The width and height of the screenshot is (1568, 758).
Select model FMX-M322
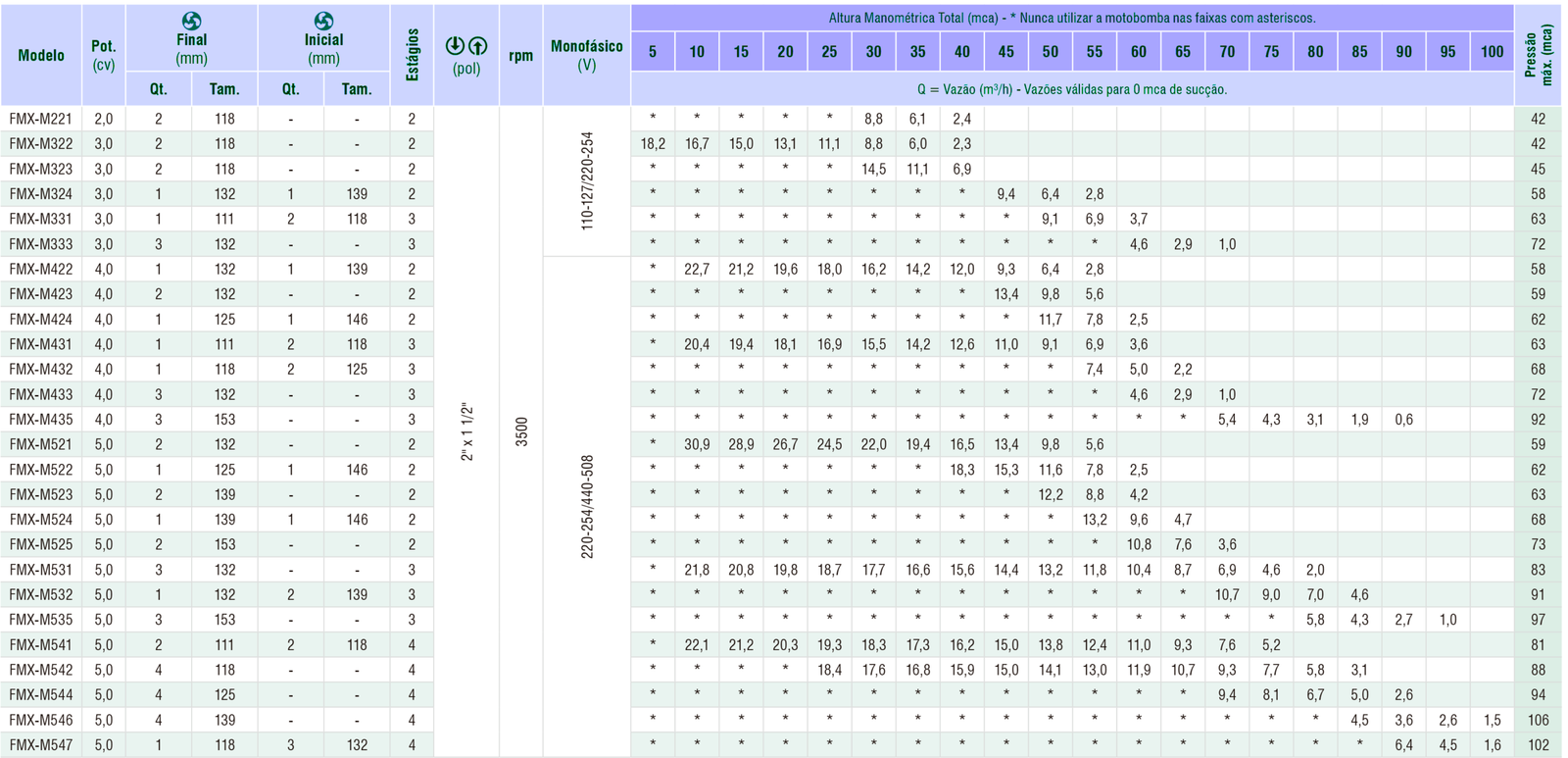pos(41,144)
